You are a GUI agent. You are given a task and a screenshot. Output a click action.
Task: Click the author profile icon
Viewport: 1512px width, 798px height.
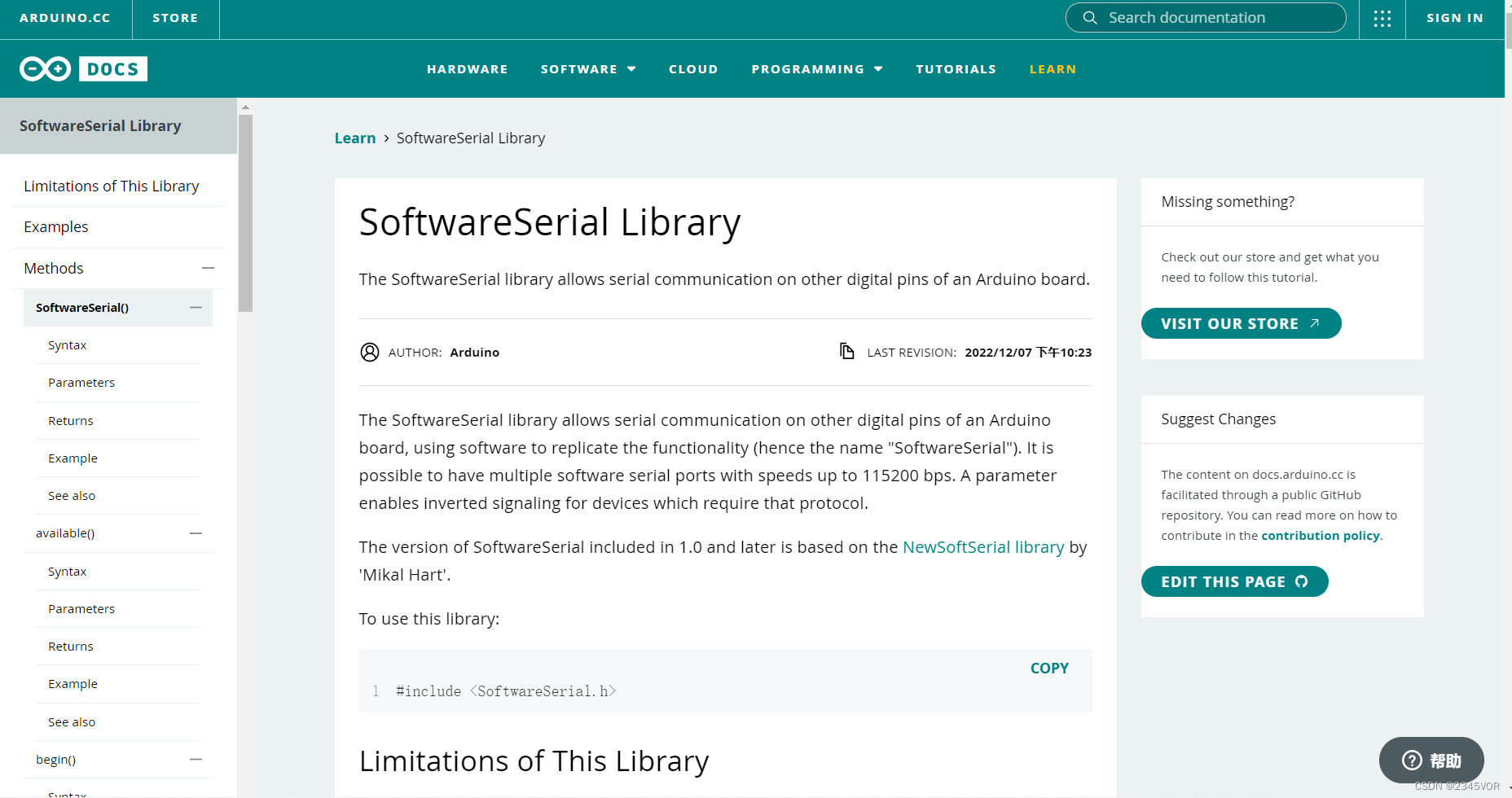370,352
